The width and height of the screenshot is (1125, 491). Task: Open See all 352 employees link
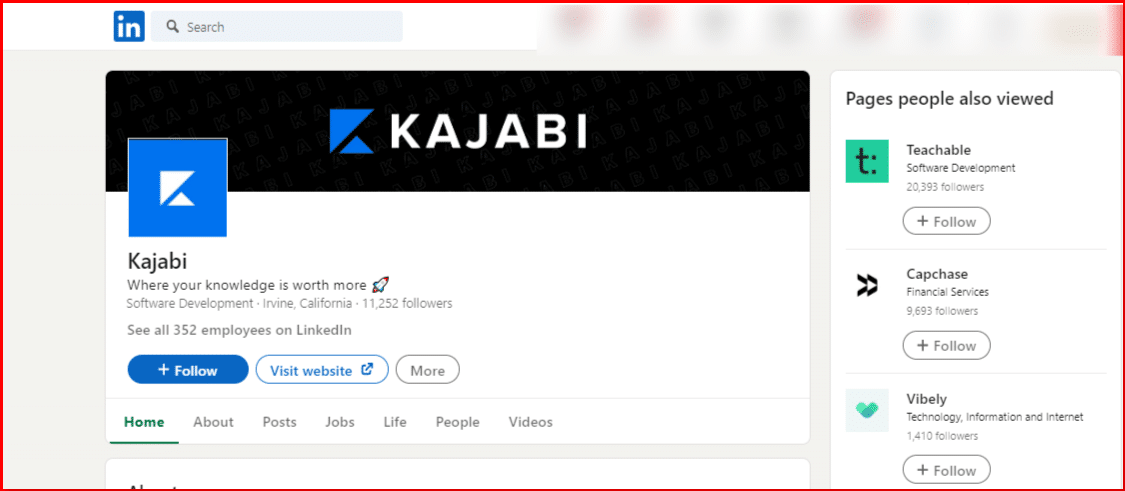tap(239, 330)
